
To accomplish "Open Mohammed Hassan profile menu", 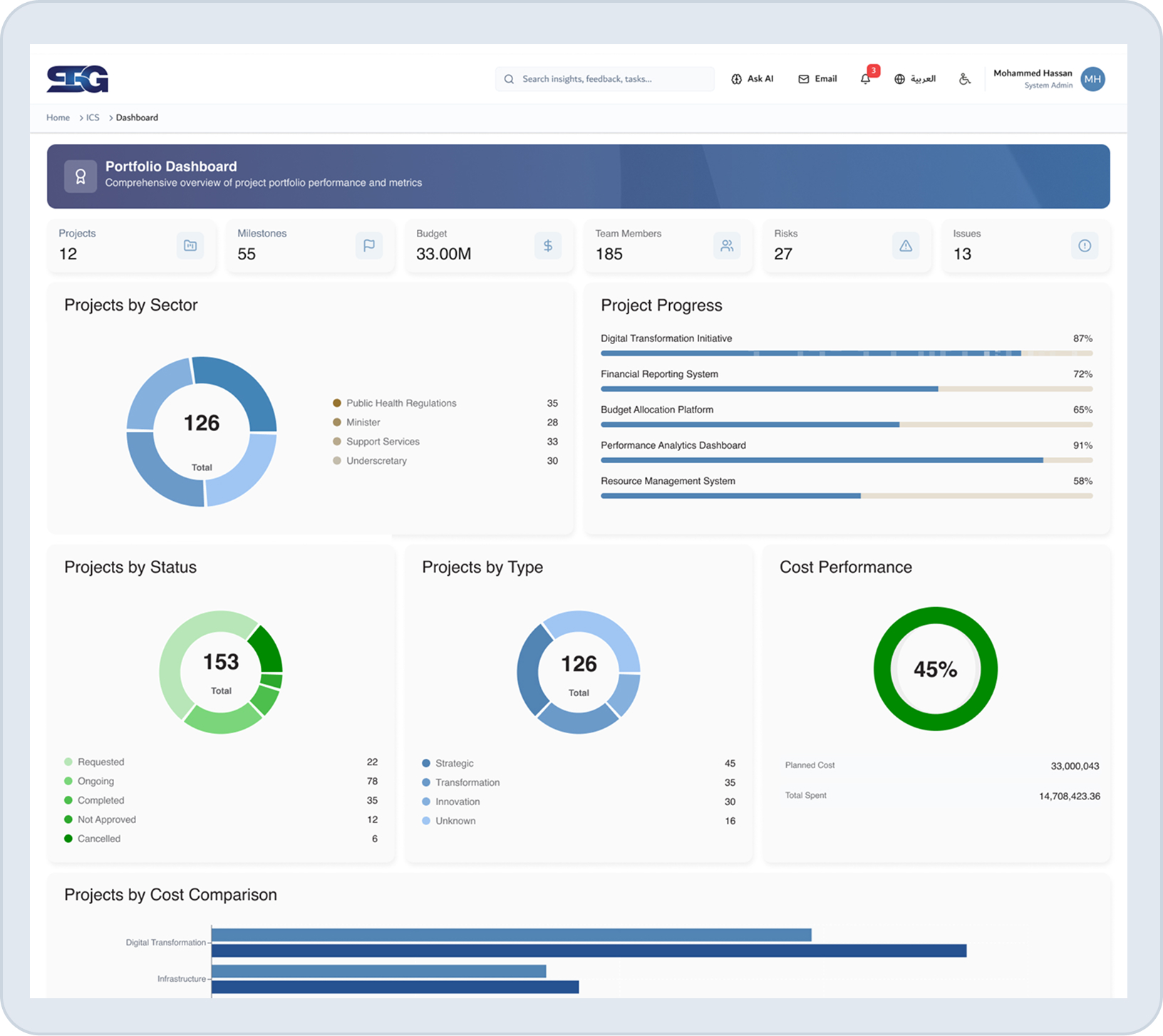I will (x=1048, y=78).
